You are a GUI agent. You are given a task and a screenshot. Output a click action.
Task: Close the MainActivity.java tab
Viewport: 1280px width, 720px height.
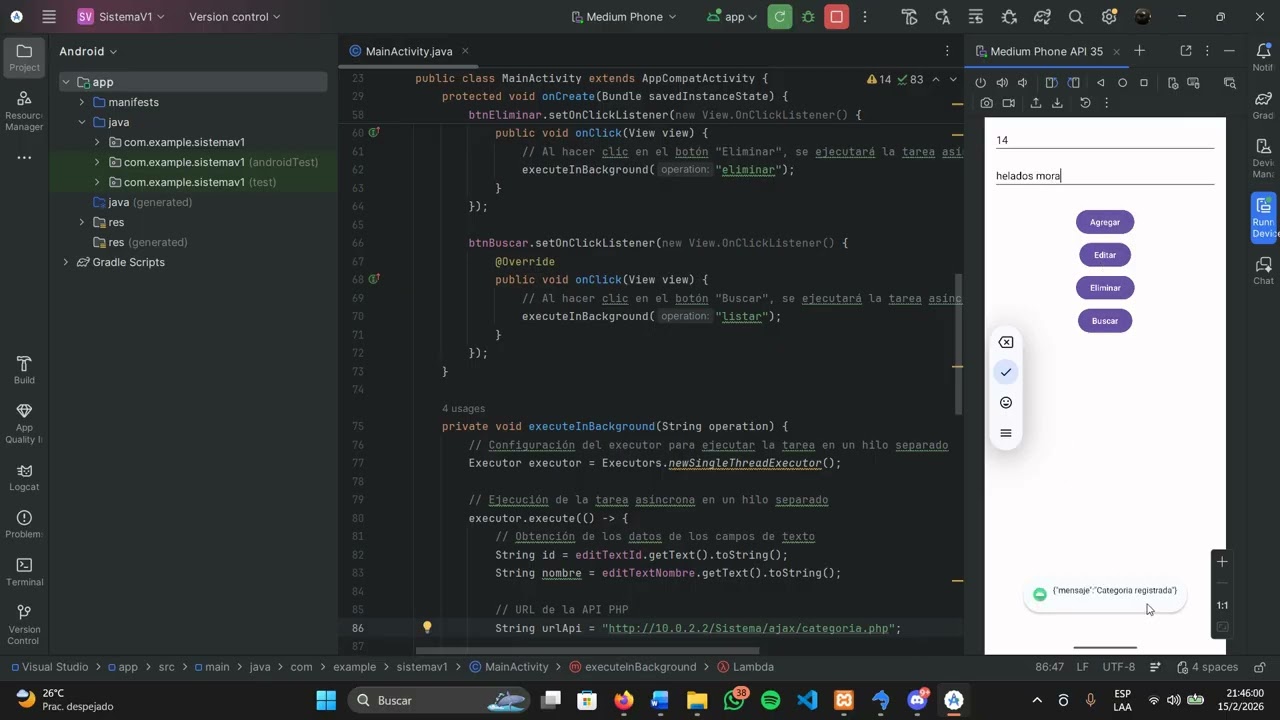pos(465,51)
